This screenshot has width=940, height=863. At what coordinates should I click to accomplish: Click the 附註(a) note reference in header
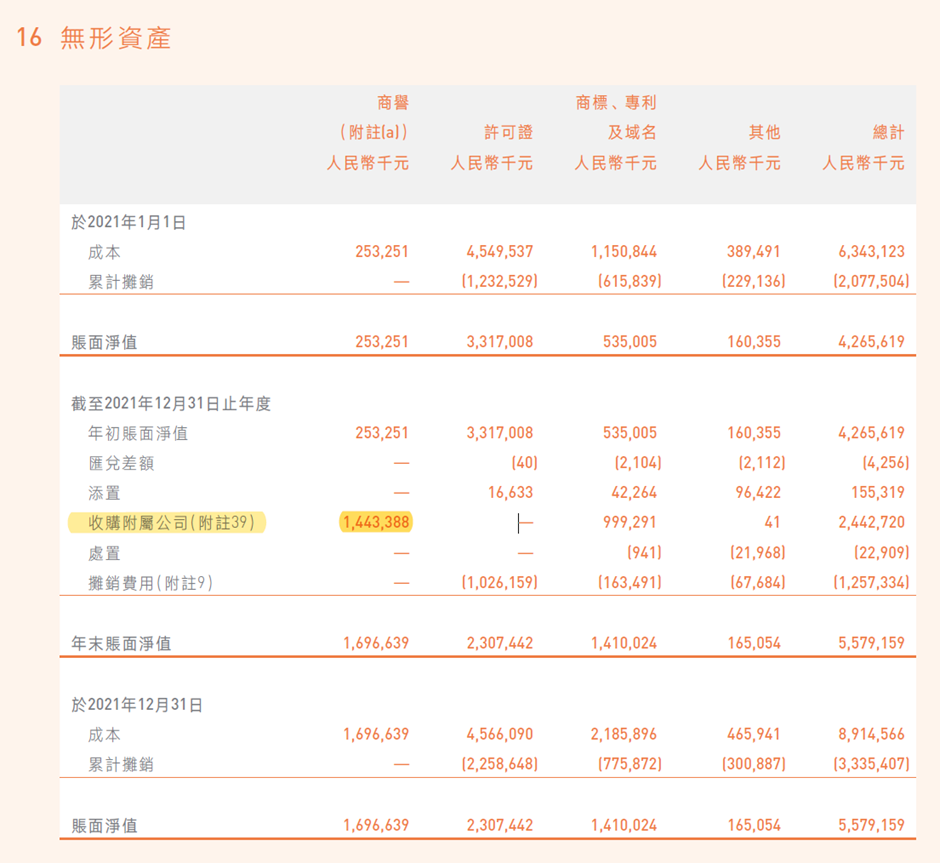373,132
